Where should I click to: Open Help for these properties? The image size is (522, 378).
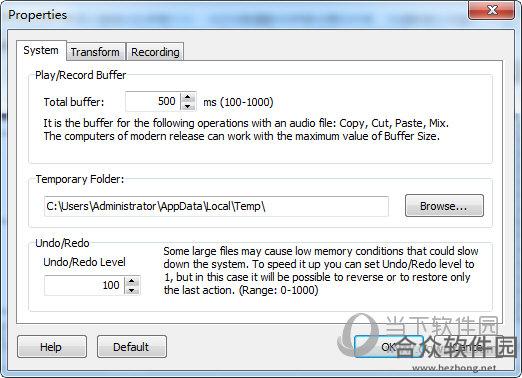(52, 347)
